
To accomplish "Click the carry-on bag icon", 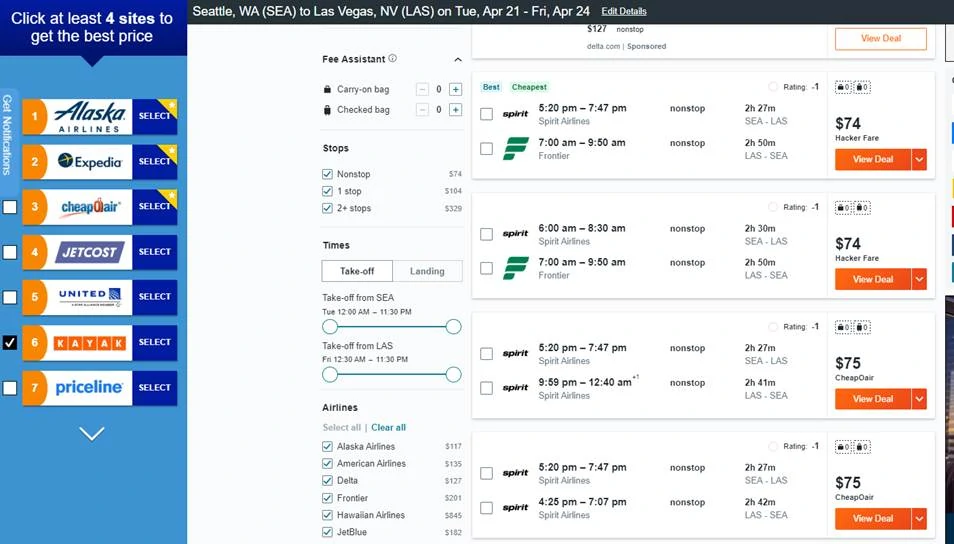I will [x=327, y=89].
